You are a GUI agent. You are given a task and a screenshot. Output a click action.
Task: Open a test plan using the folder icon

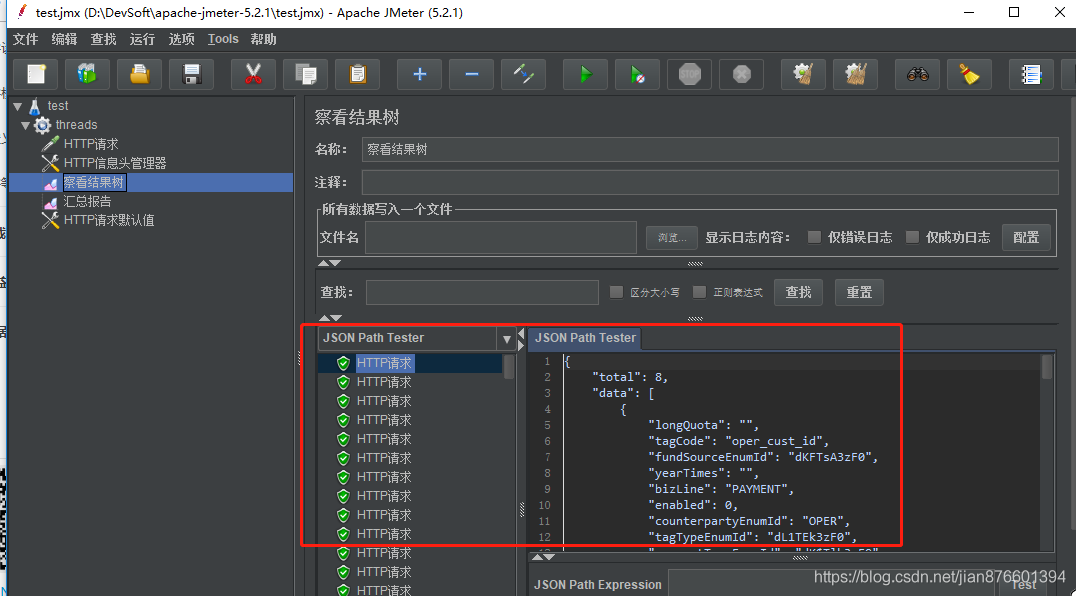pos(139,74)
